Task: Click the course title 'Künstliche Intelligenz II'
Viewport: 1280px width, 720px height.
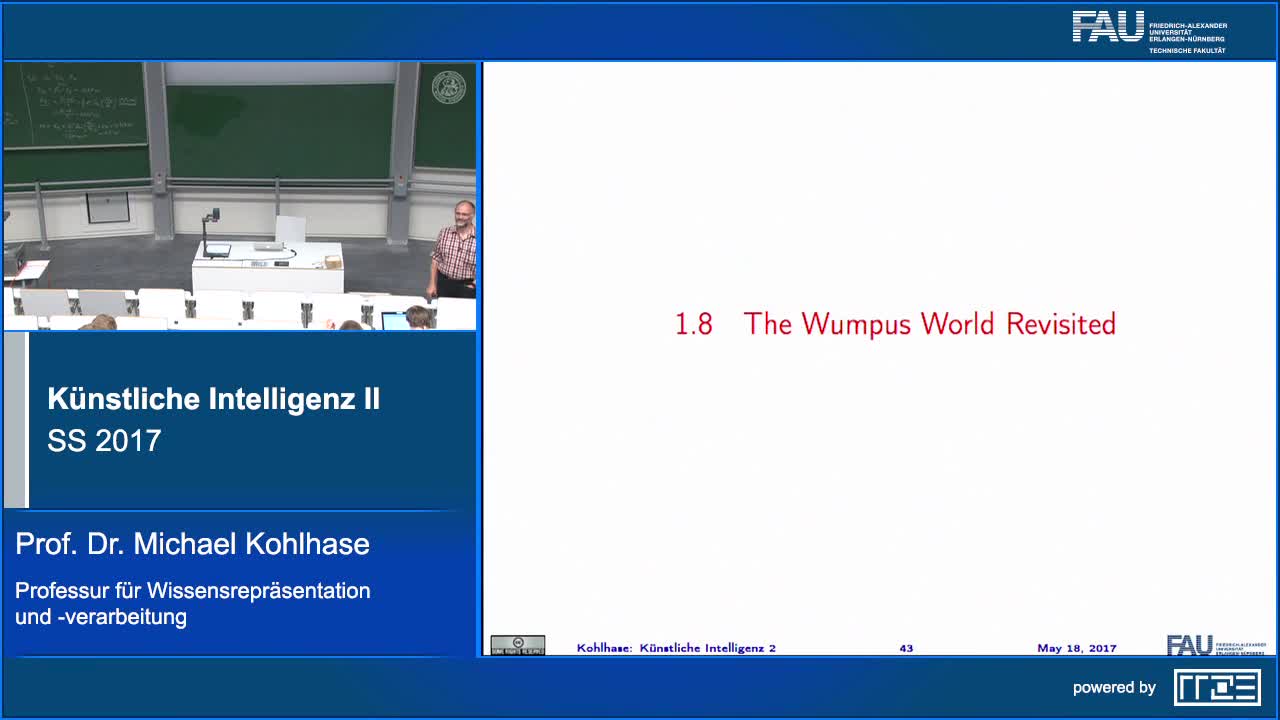Action: [213, 399]
